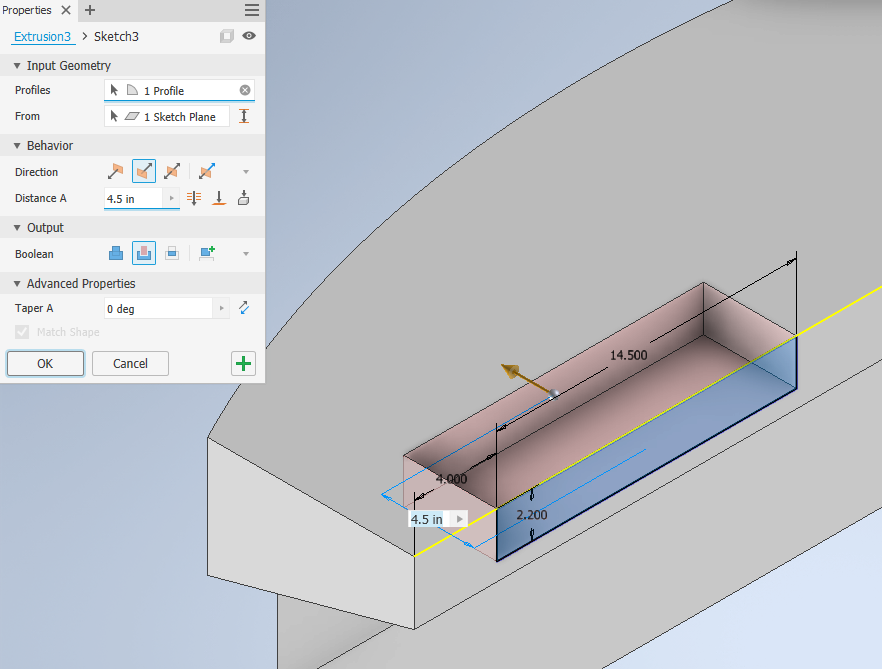882x669 pixels.
Task: Open Taper A flyout arrow
Action: [x=221, y=308]
